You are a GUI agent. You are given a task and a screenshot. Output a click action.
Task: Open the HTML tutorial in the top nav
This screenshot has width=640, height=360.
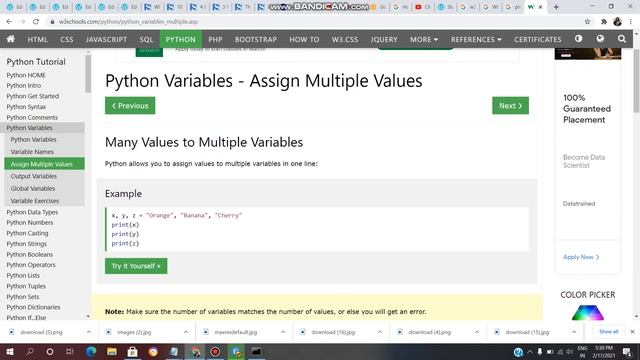click(x=38, y=39)
